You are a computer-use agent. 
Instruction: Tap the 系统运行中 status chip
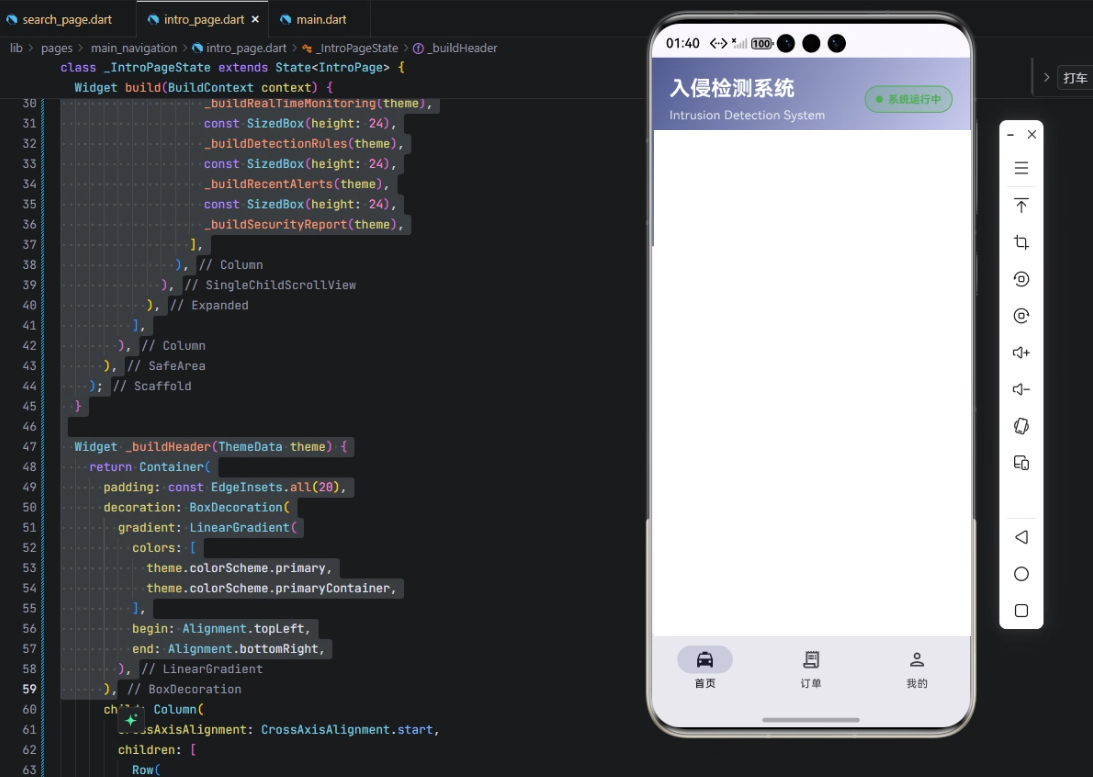click(908, 99)
